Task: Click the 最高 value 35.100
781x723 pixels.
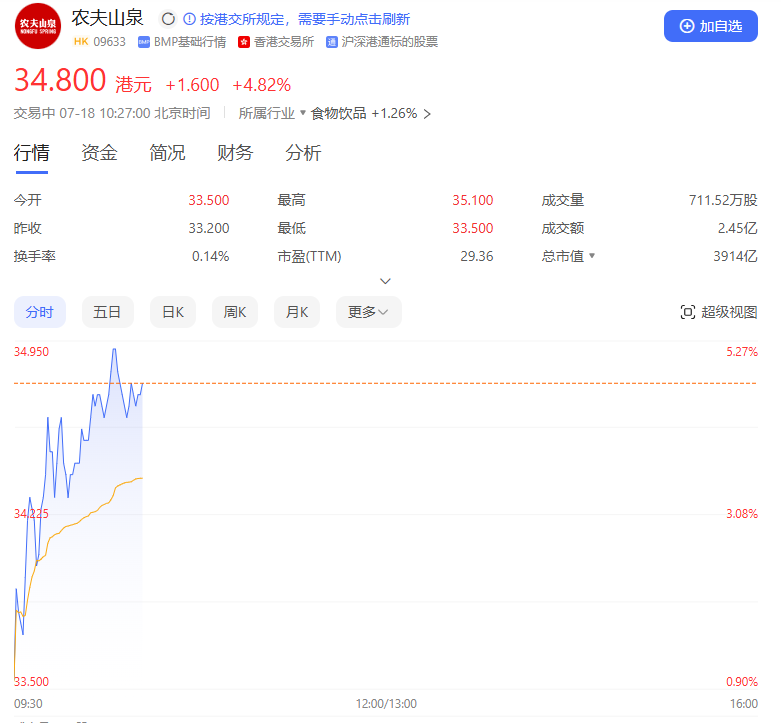Action: tap(473, 200)
